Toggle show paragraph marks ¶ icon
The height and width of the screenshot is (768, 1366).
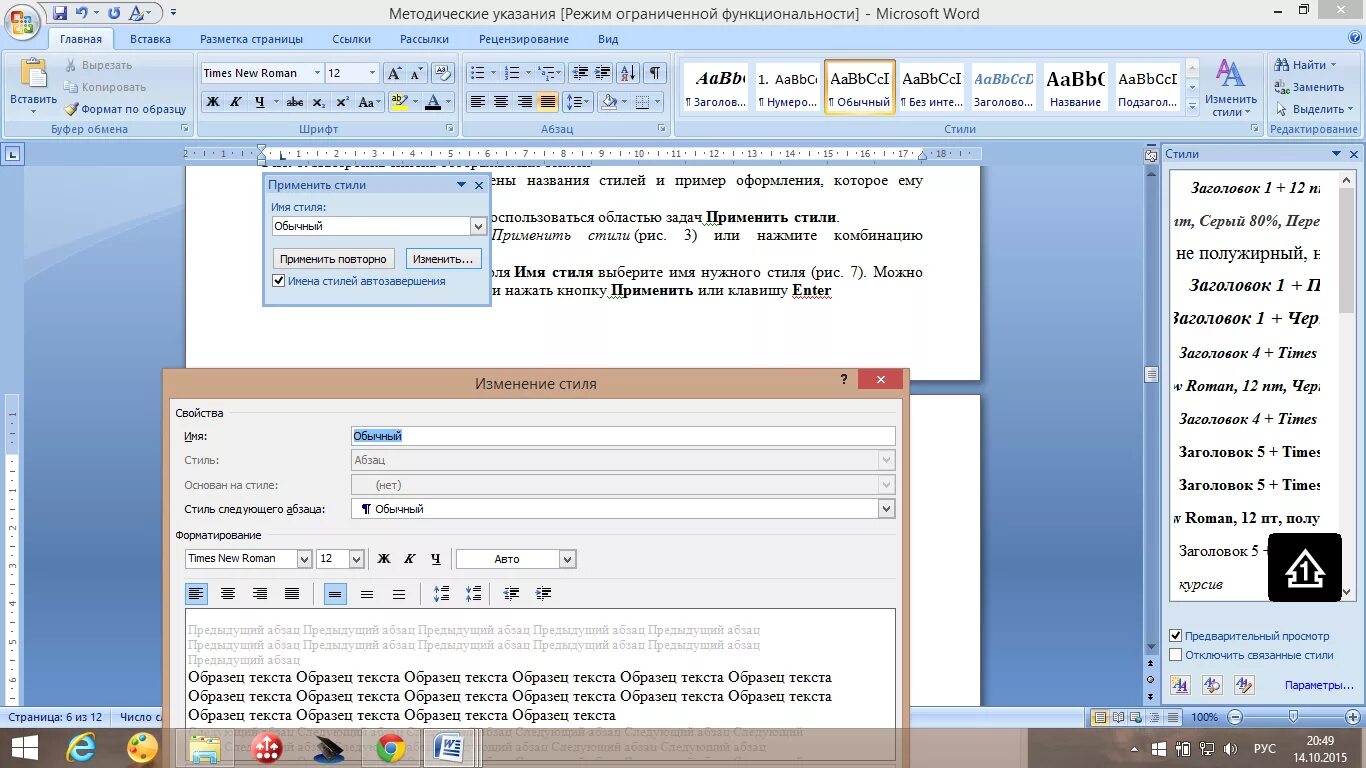tap(655, 73)
